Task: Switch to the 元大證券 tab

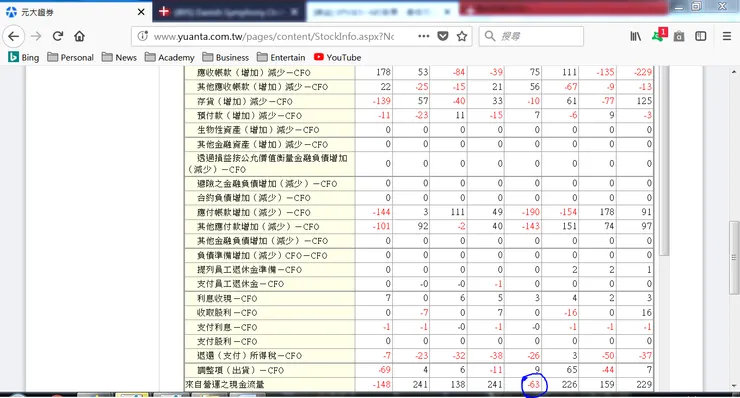Action: (76, 12)
